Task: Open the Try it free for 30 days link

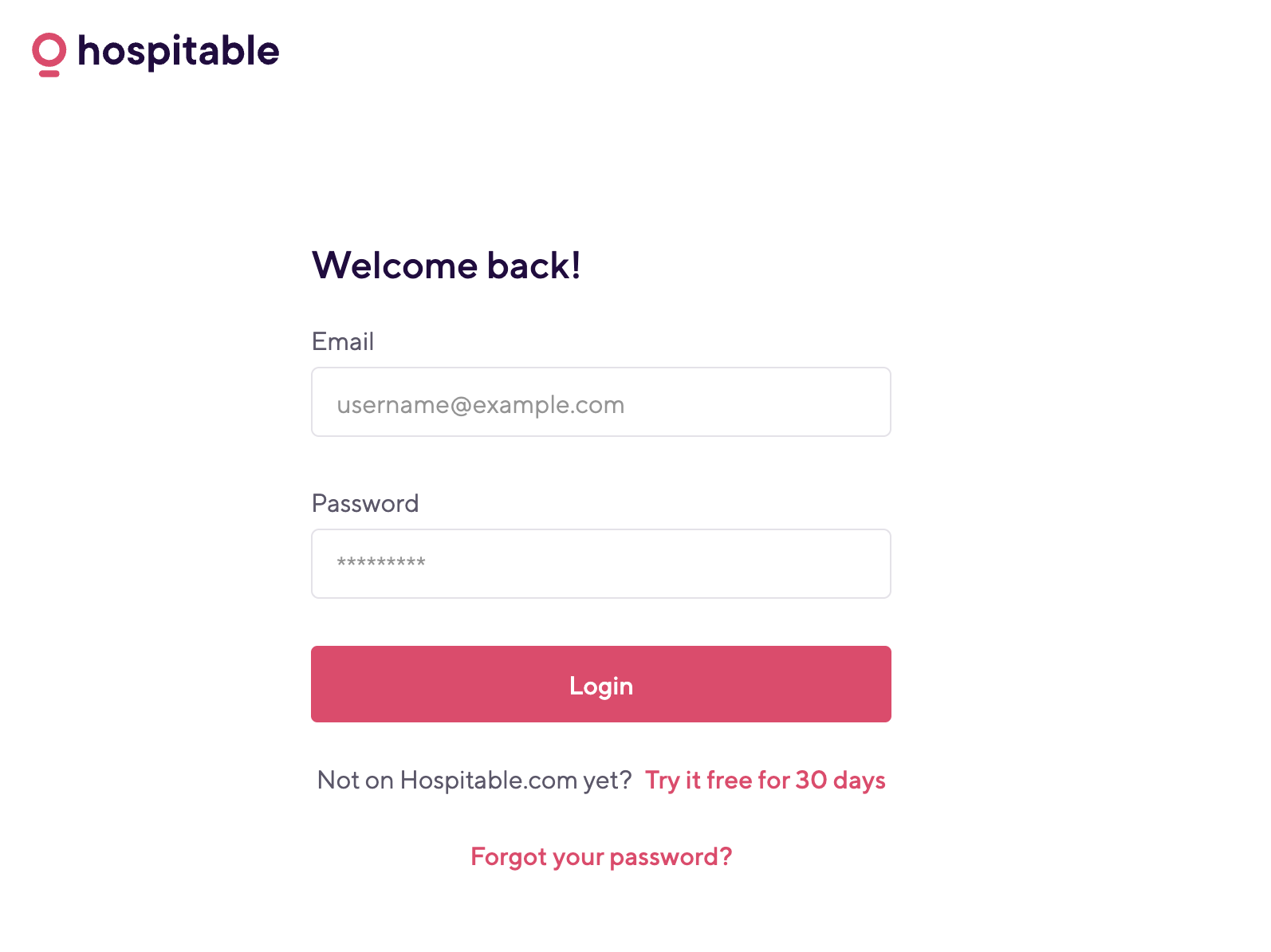Action: [765, 780]
